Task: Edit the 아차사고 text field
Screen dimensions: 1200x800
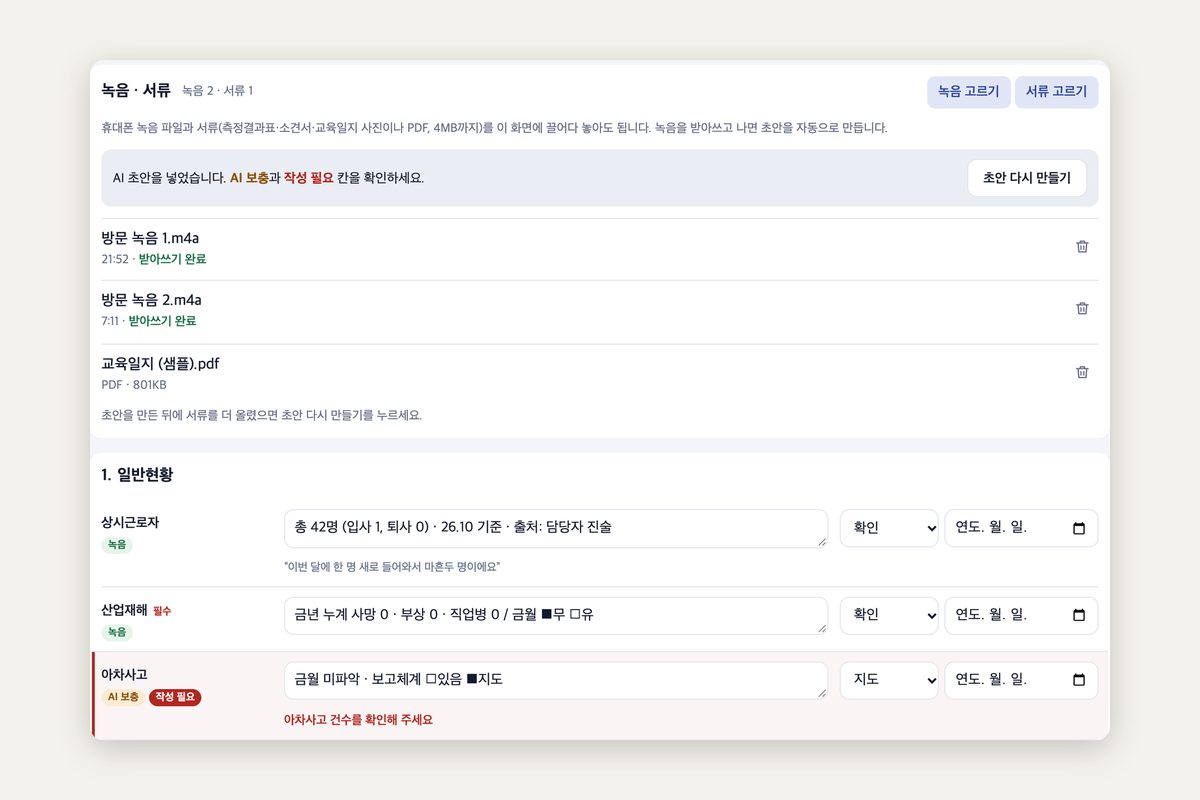Action: pos(556,680)
